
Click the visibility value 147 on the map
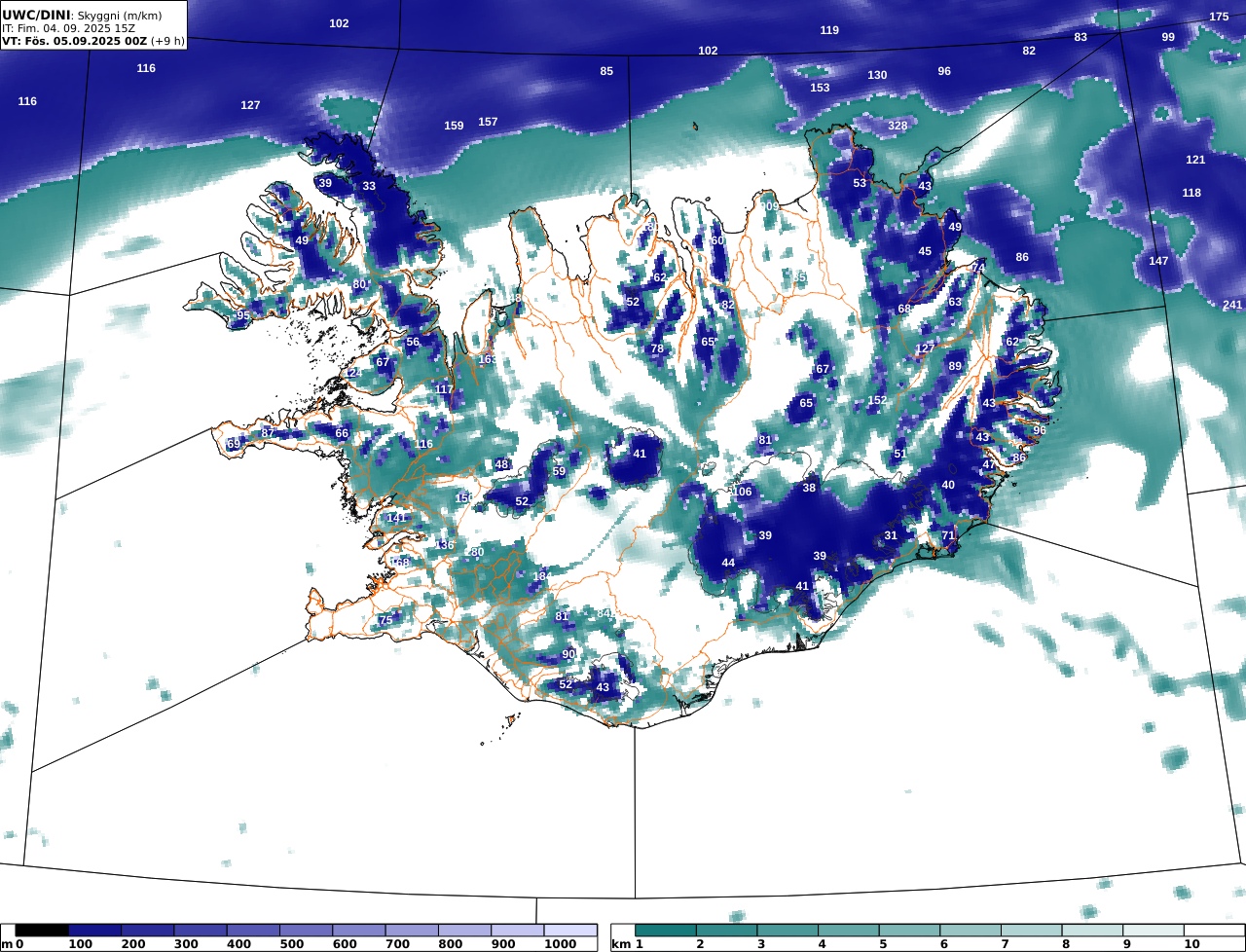click(x=1158, y=261)
